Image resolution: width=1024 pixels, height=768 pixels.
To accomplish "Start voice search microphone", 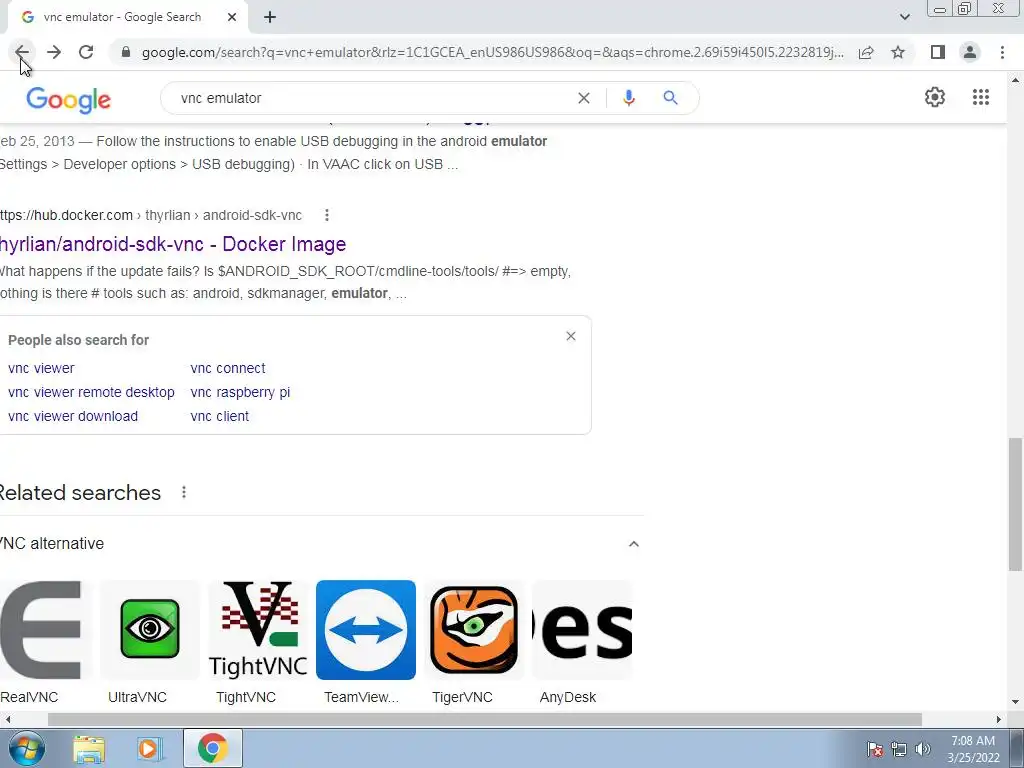I will click(628, 98).
